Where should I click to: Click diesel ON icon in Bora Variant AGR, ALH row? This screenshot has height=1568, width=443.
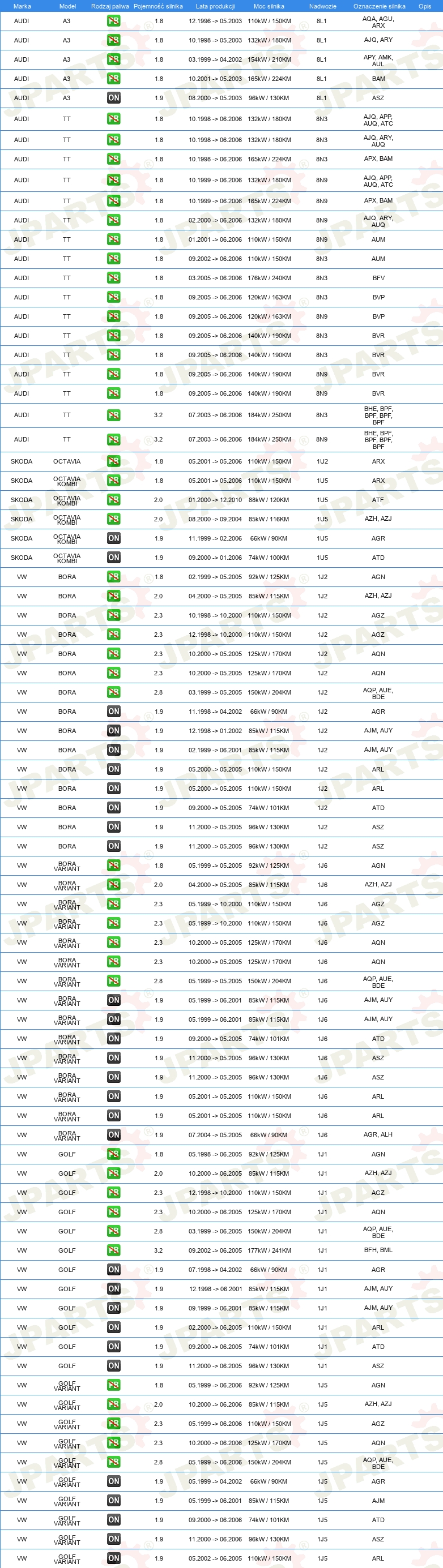point(113,1135)
